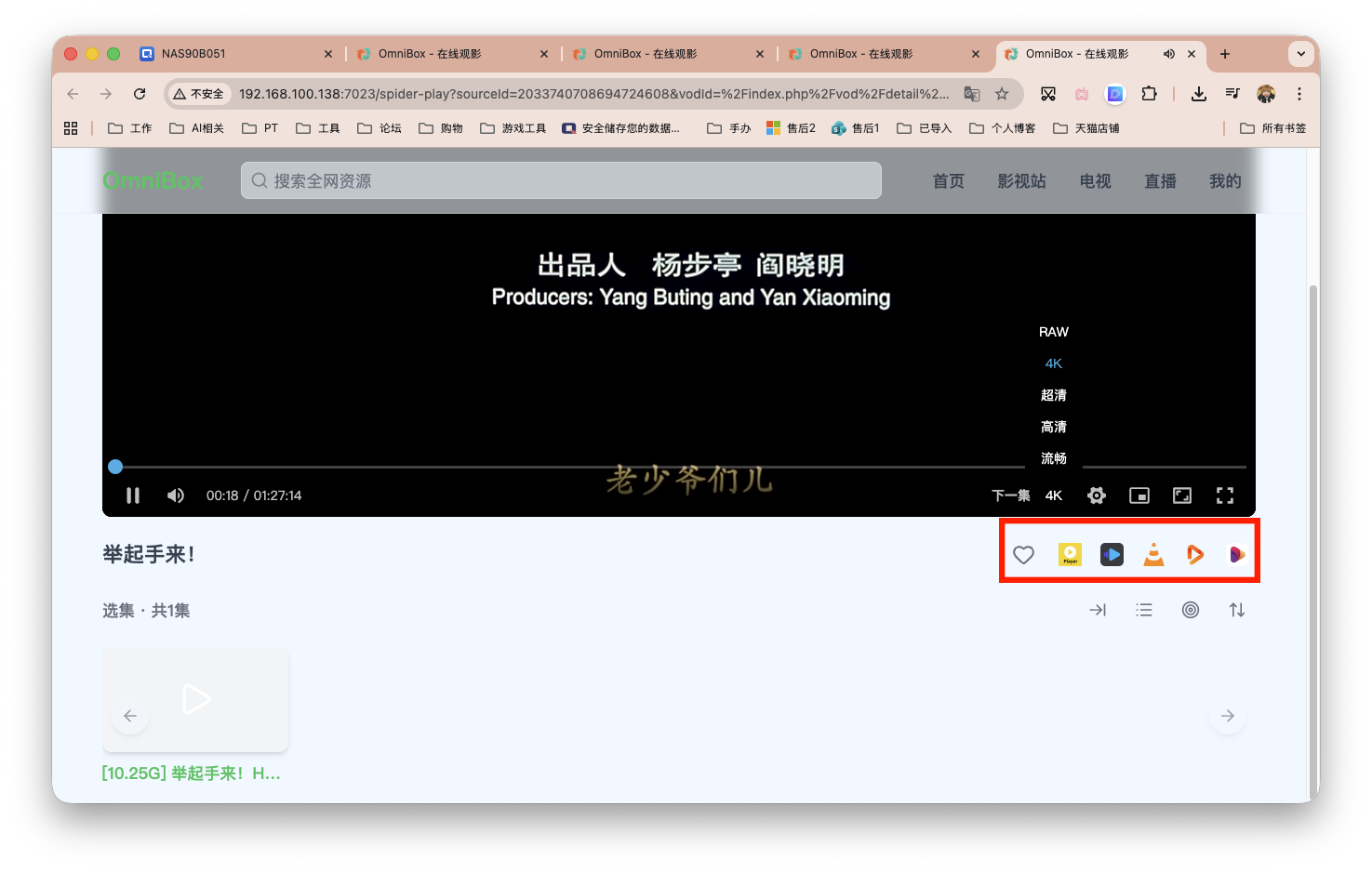The width and height of the screenshot is (1372, 872).
Task: Open the player settings gear
Action: pyautogui.click(x=1096, y=495)
